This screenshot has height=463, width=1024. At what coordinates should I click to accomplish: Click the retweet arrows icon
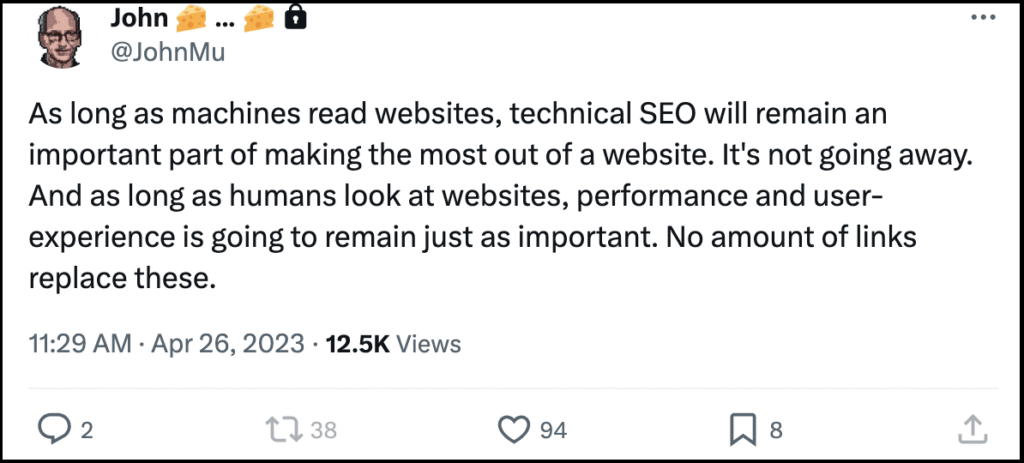[286, 429]
